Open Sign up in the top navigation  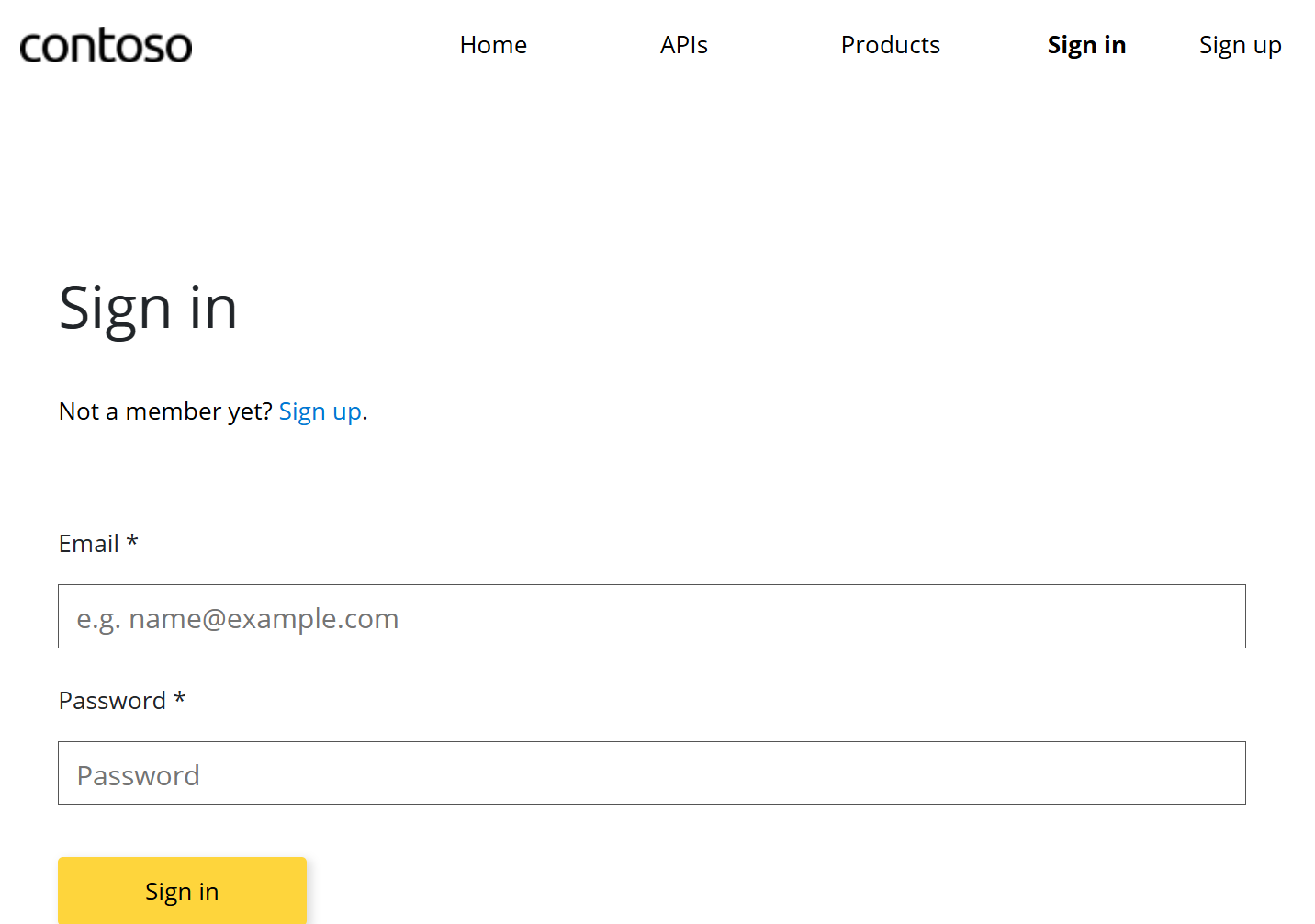point(1240,45)
